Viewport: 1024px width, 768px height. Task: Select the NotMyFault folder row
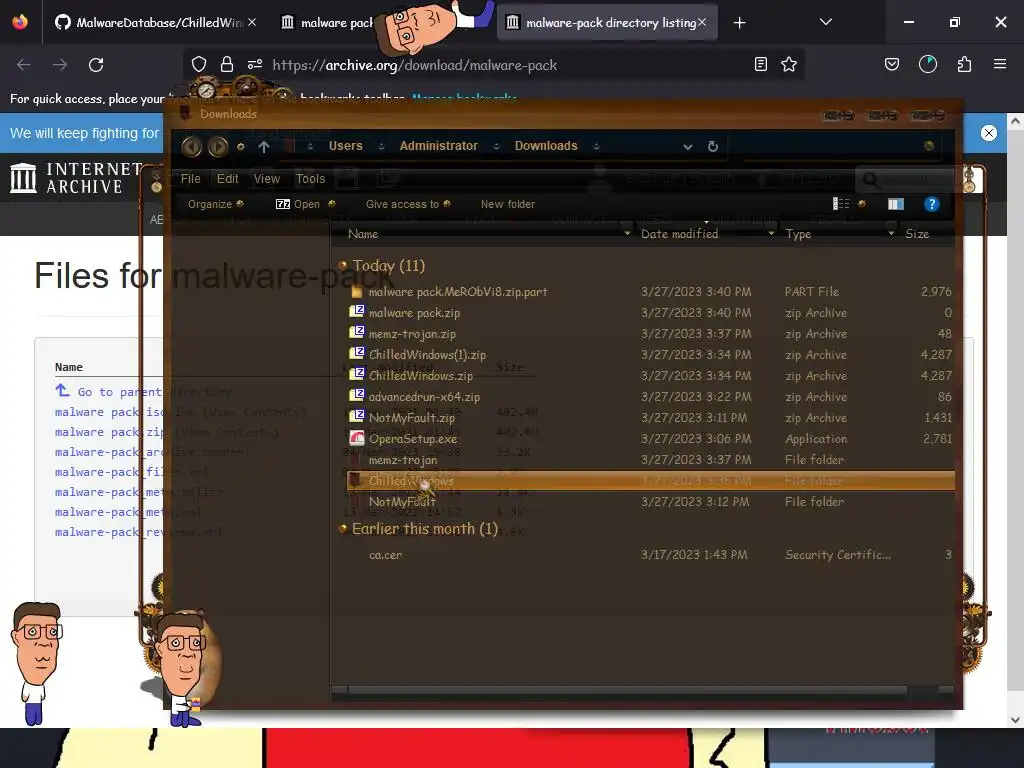(649, 502)
